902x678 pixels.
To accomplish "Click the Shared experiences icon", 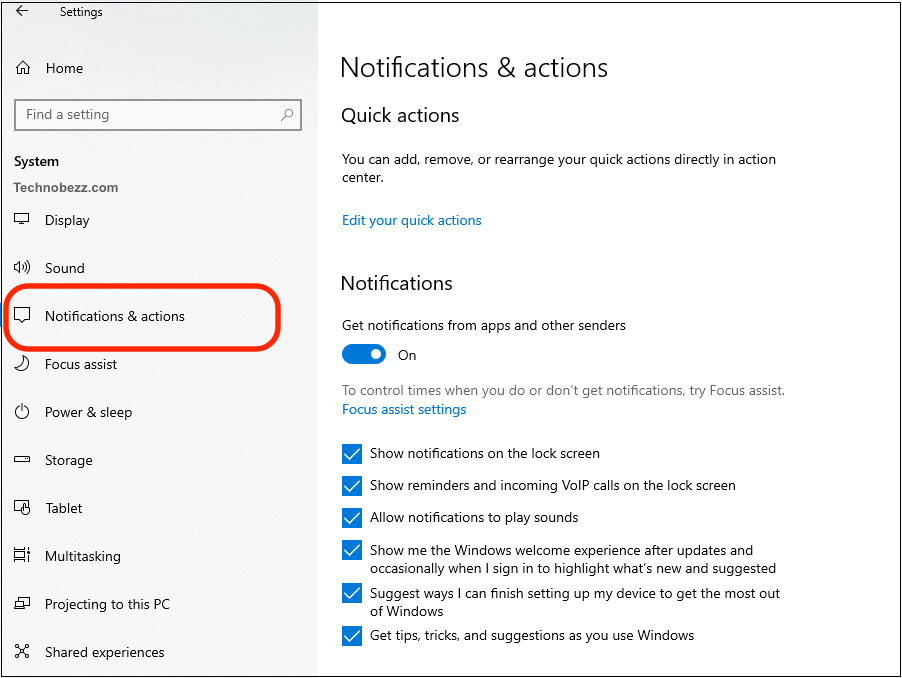I will 22,651.
